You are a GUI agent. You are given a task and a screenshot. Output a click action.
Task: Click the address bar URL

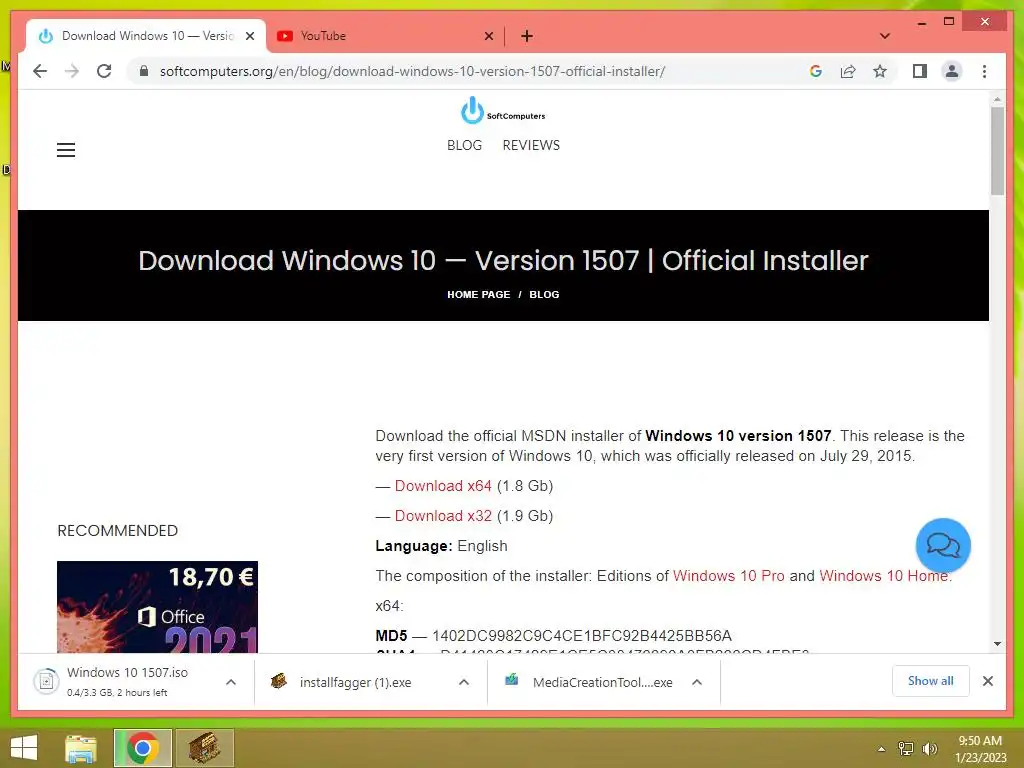click(x=412, y=71)
